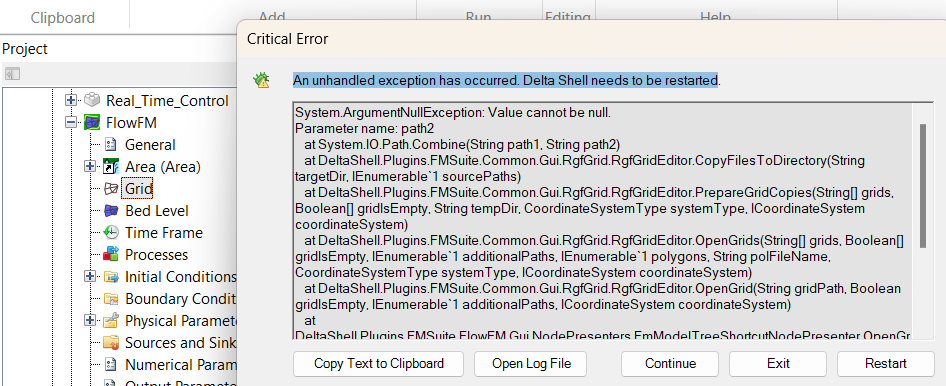Click the Open Log File button
Image resolution: width=946 pixels, height=386 pixels.
(x=531, y=364)
